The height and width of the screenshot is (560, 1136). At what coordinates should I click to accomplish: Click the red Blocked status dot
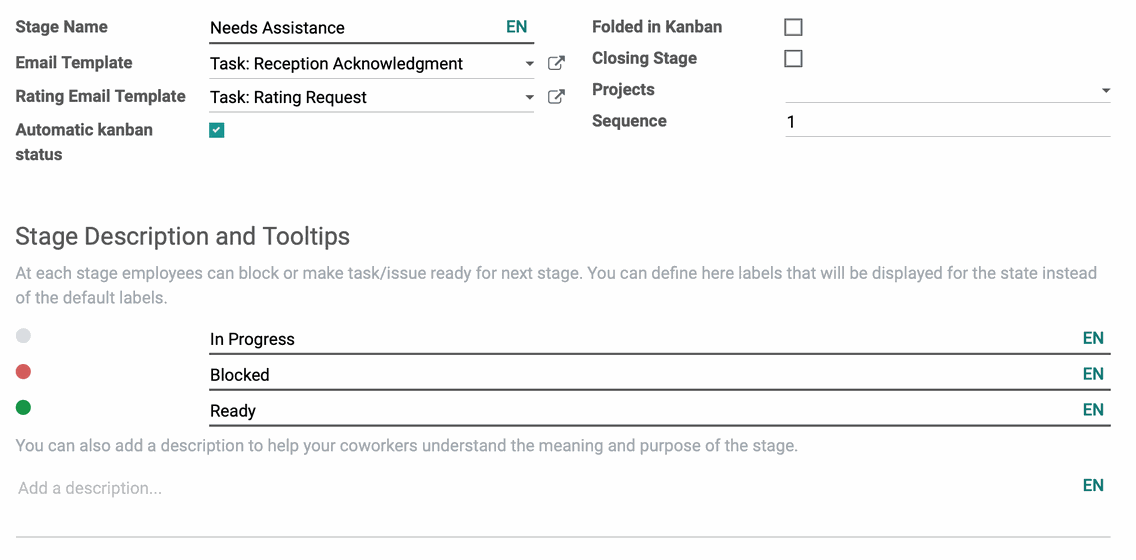[x=23, y=372]
